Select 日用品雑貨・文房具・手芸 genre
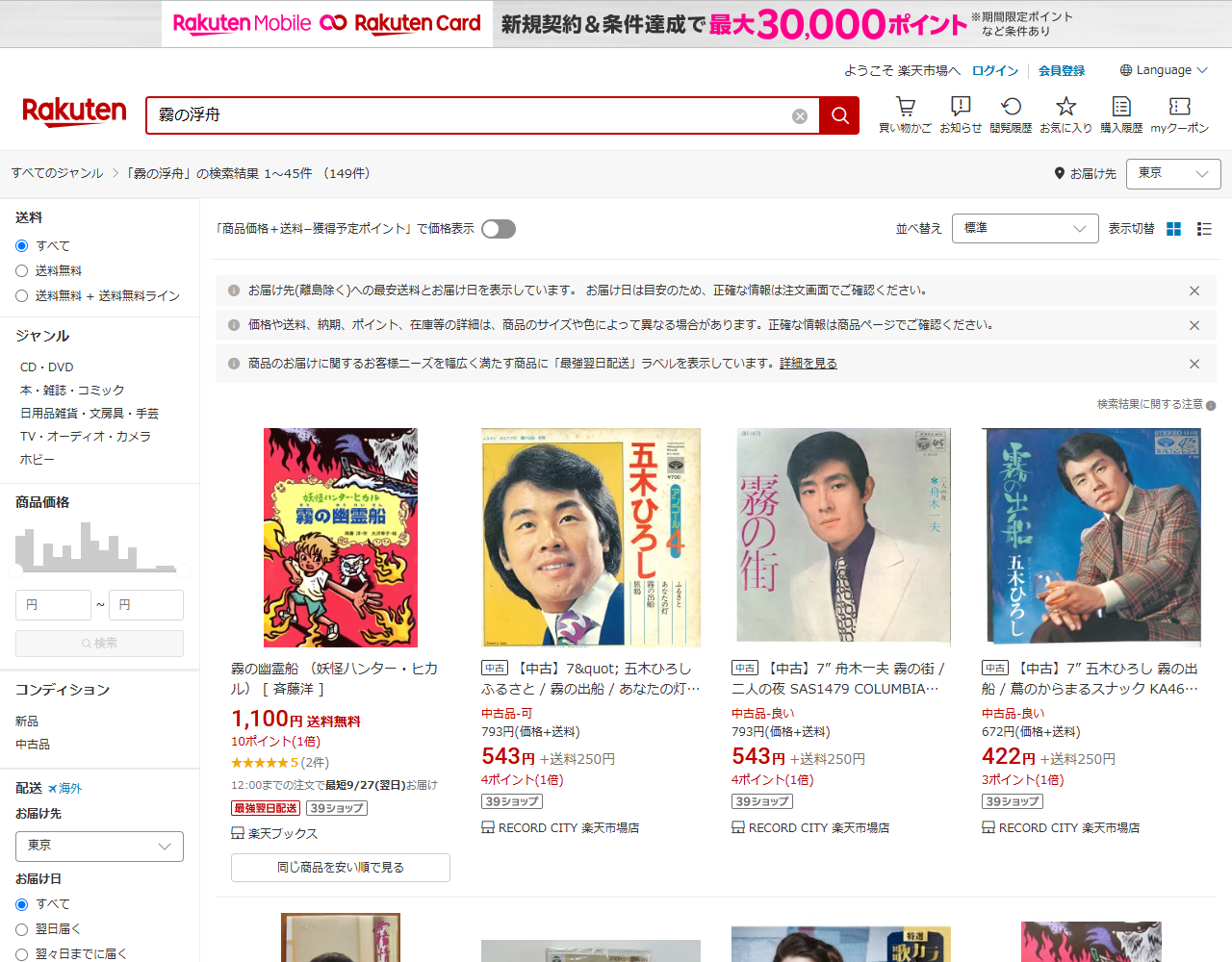Viewport: 1232px width, 962px height. pyautogui.click(x=90, y=414)
